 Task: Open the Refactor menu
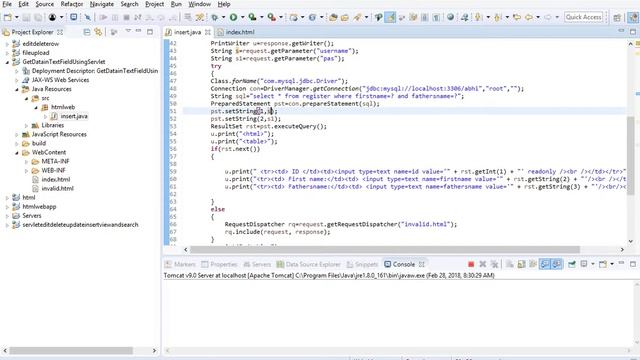(x=72, y=4)
